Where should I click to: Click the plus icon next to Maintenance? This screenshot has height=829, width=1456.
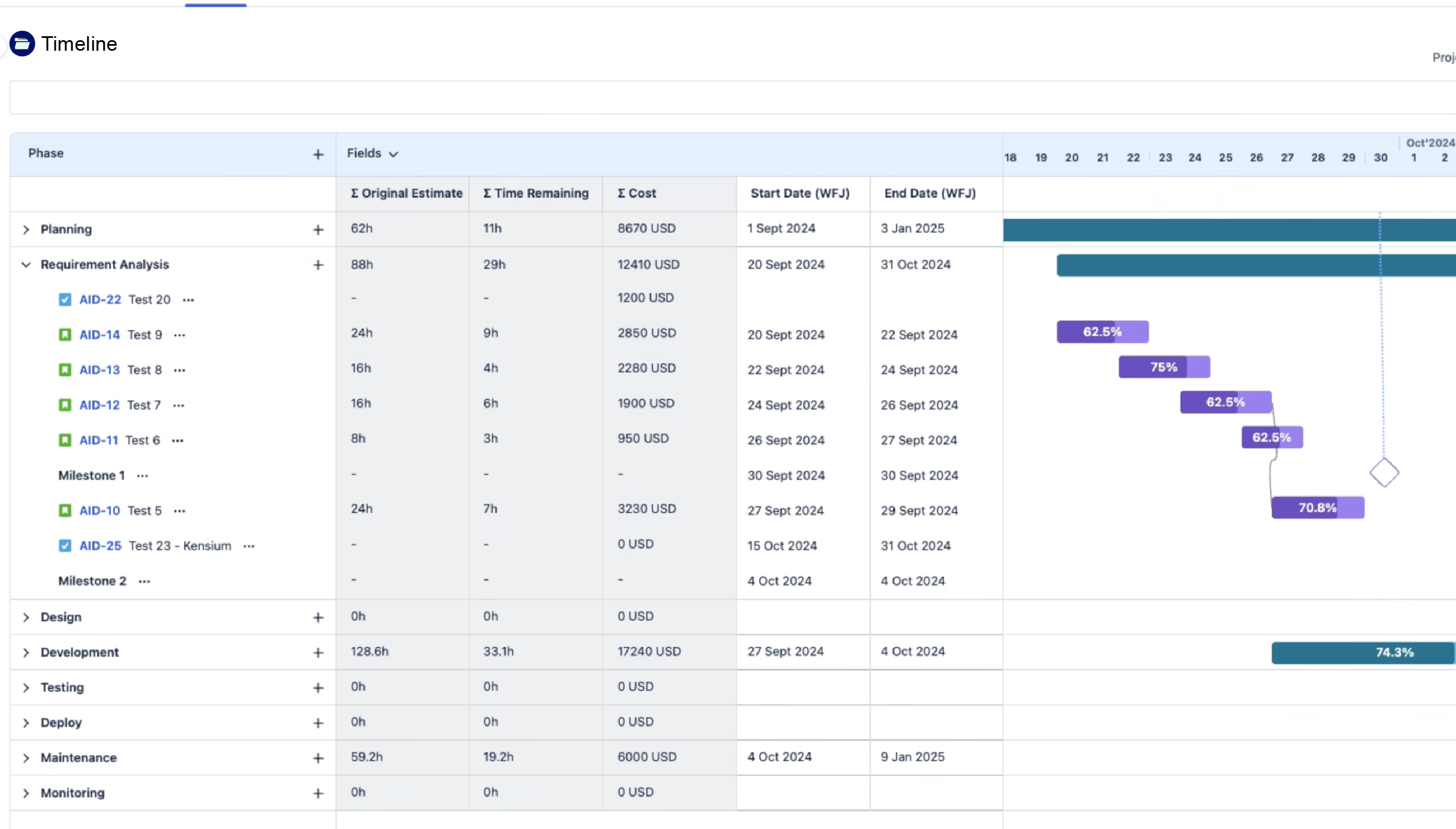coord(318,758)
